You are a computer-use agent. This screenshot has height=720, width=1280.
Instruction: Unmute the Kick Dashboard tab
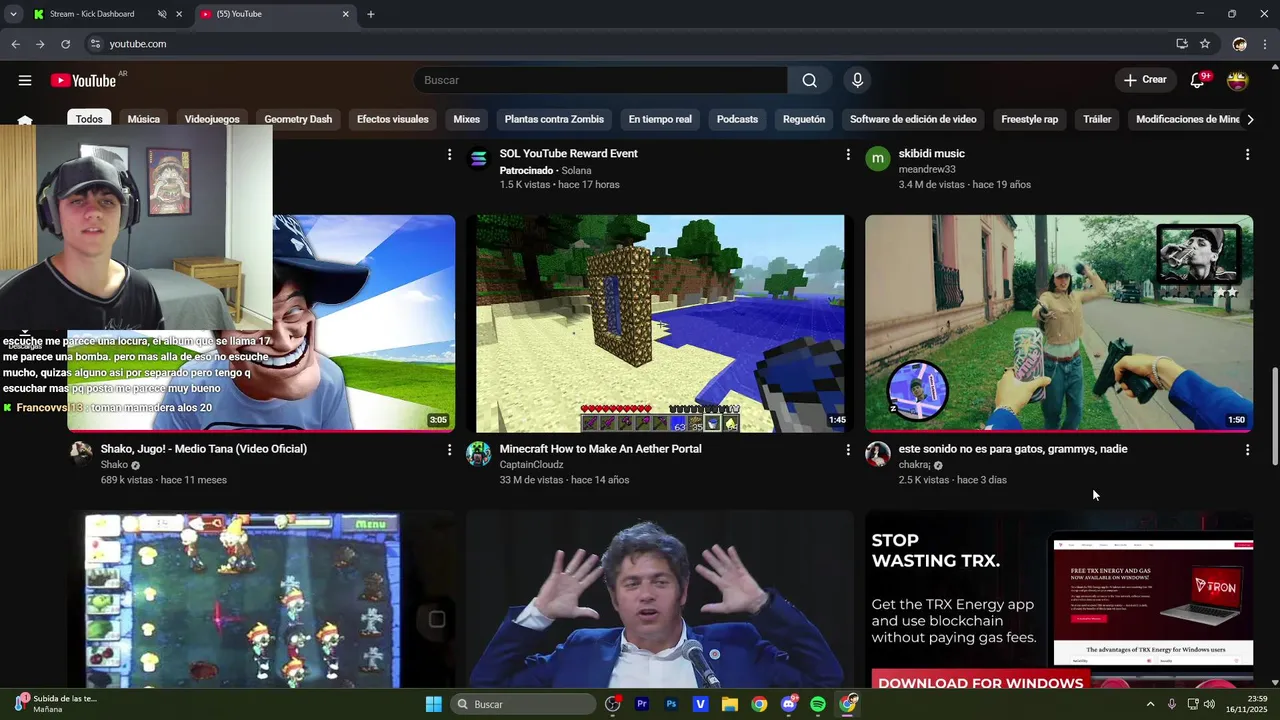pos(161,14)
